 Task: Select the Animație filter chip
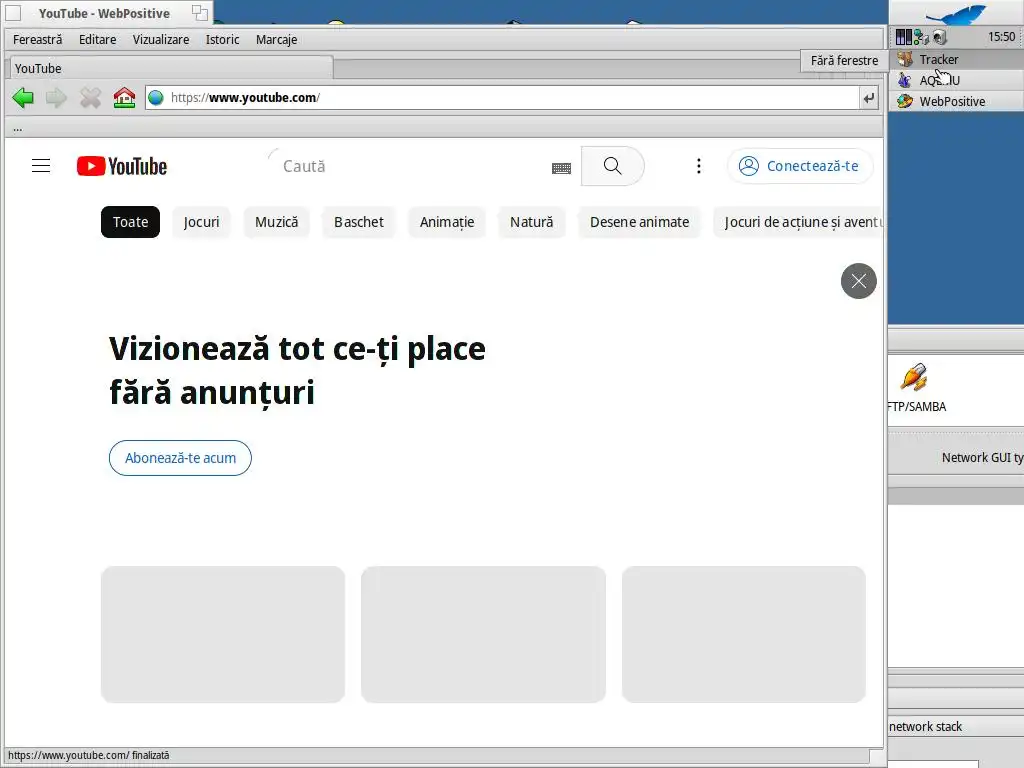[447, 222]
